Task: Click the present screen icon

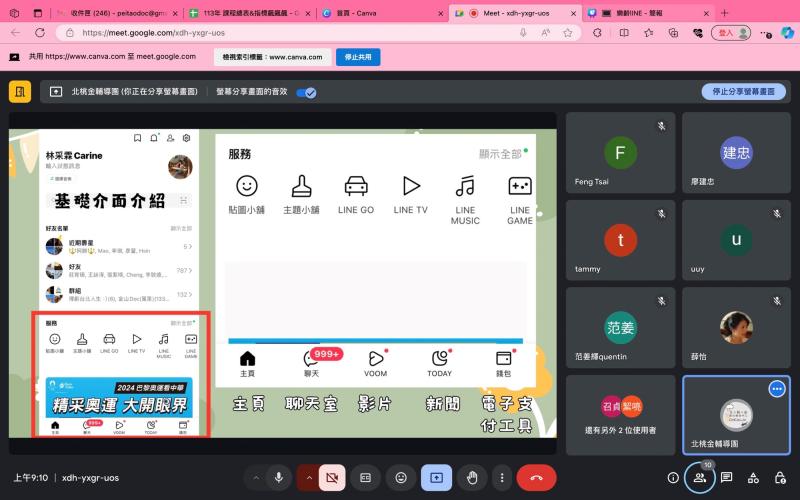Action: coord(436,478)
